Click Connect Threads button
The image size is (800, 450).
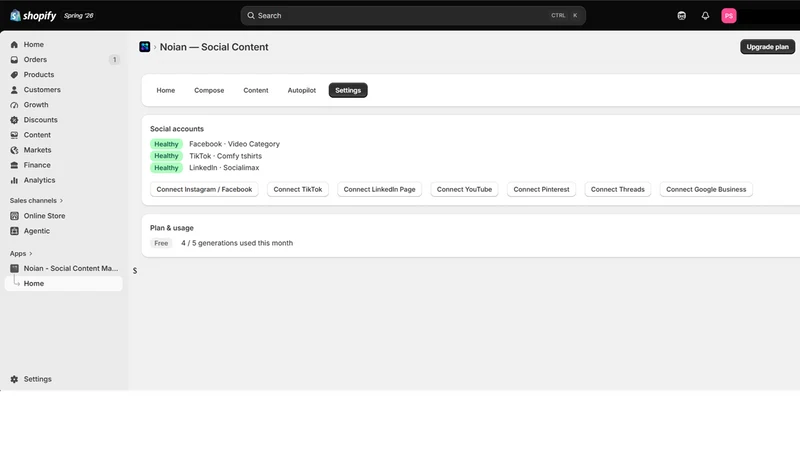pyautogui.click(x=618, y=189)
